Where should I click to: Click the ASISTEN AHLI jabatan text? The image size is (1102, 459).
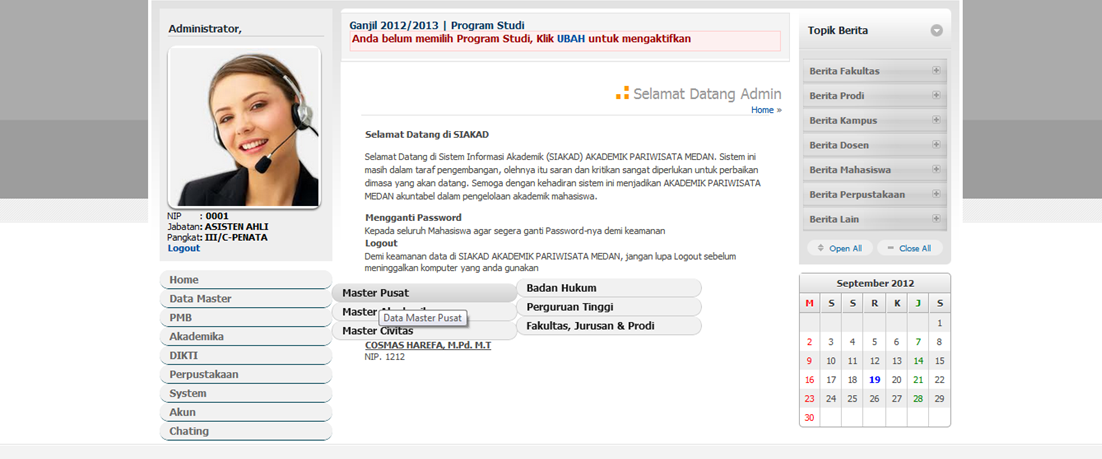click(x=237, y=227)
